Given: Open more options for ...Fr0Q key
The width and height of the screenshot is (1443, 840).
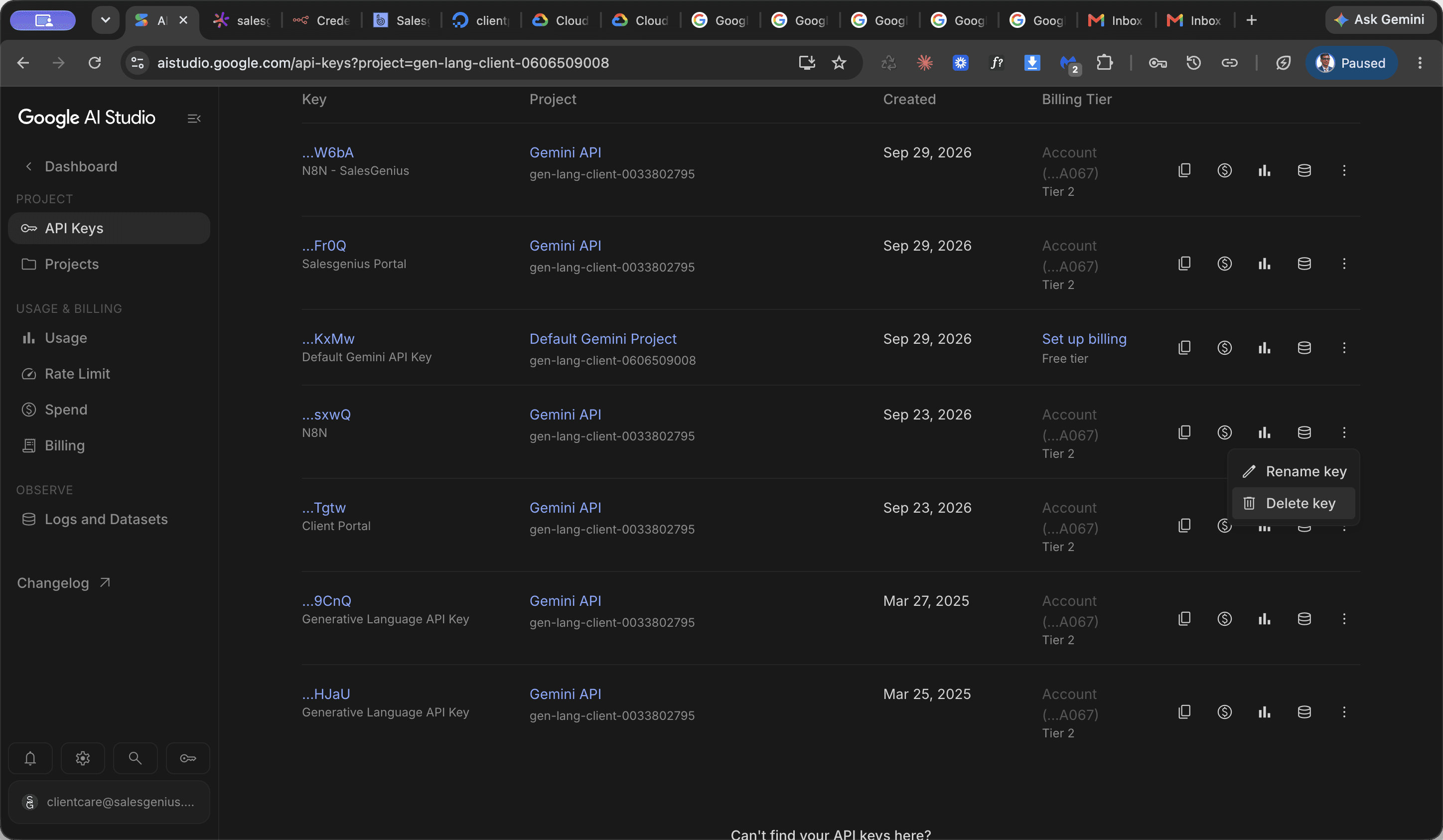Looking at the screenshot, I should pos(1344,264).
